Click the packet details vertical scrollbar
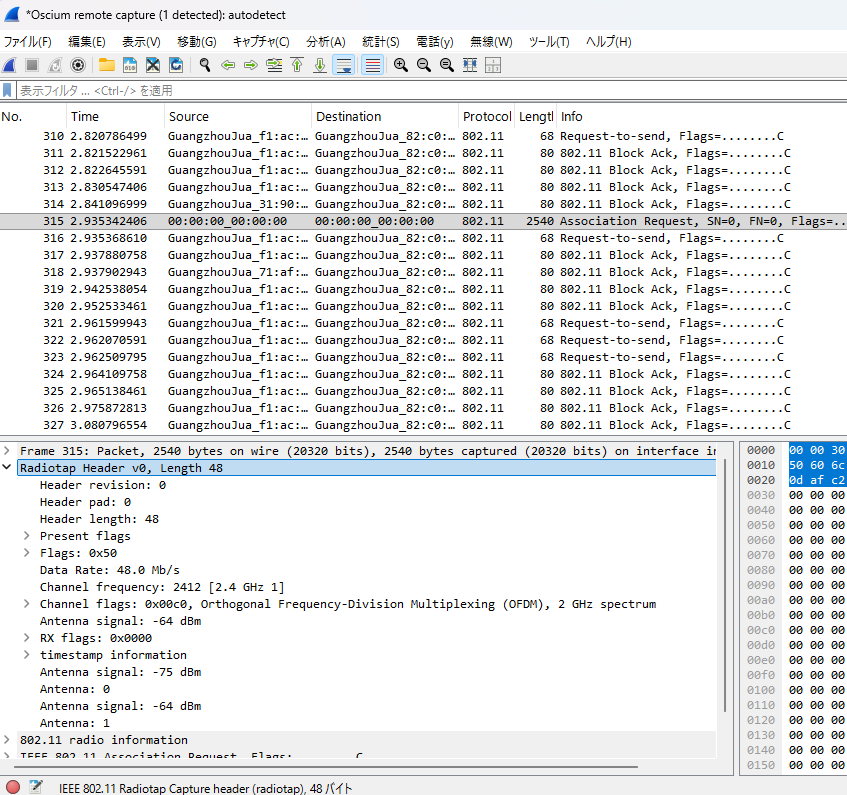The height and width of the screenshot is (795, 847). tap(725, 585)
